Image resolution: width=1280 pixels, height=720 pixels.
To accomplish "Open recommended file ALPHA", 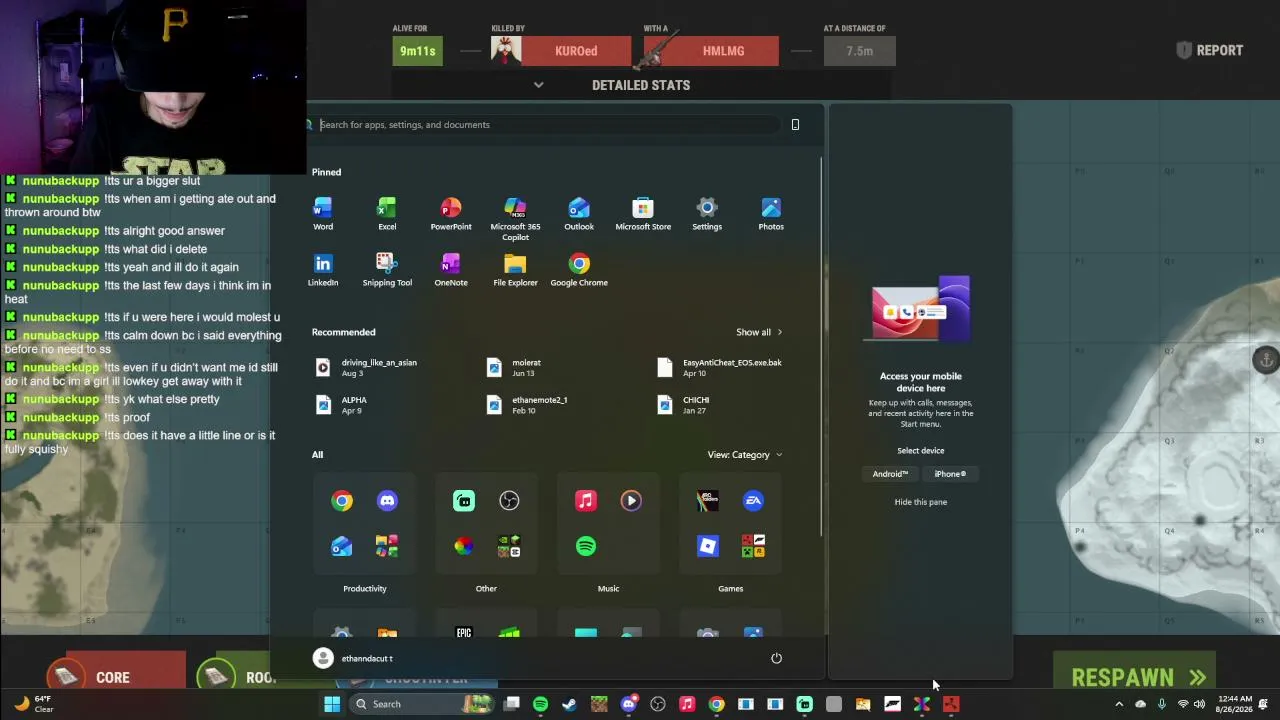I will point(342,405).
